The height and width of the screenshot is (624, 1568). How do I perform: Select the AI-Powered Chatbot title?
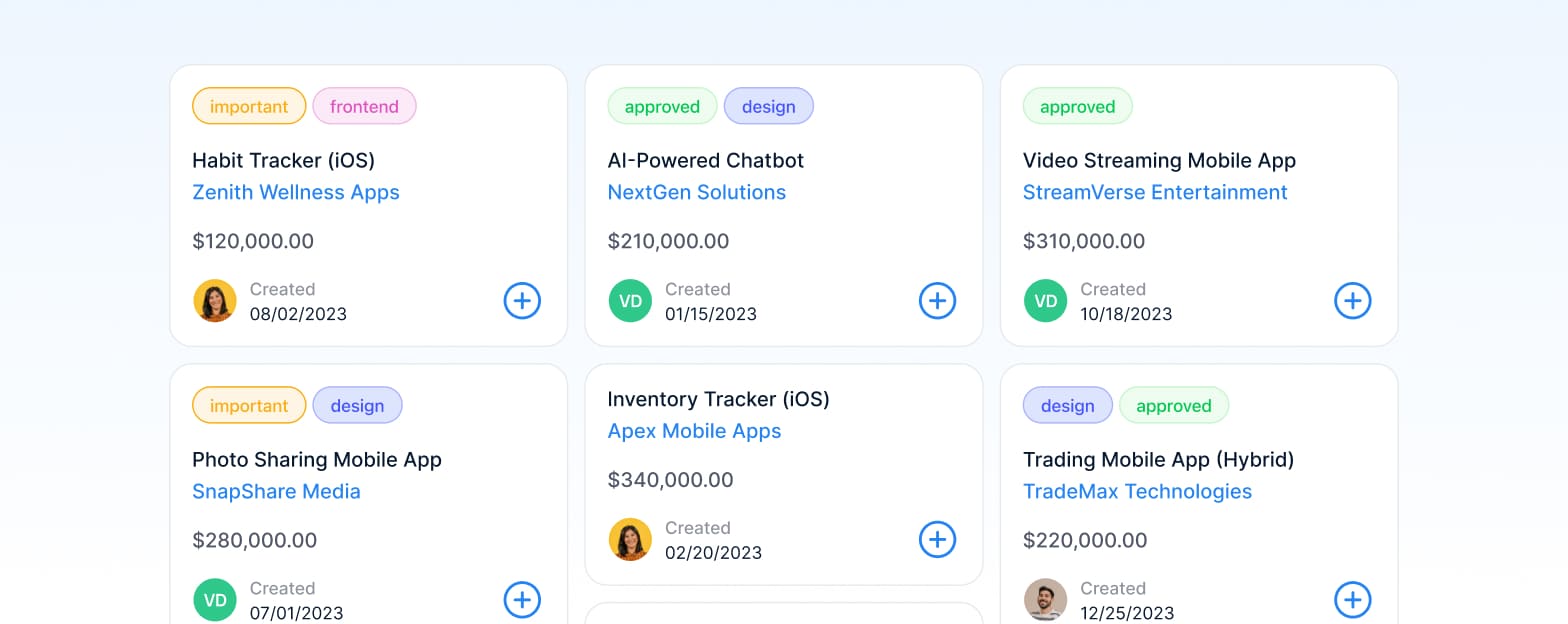pos(706,161)
